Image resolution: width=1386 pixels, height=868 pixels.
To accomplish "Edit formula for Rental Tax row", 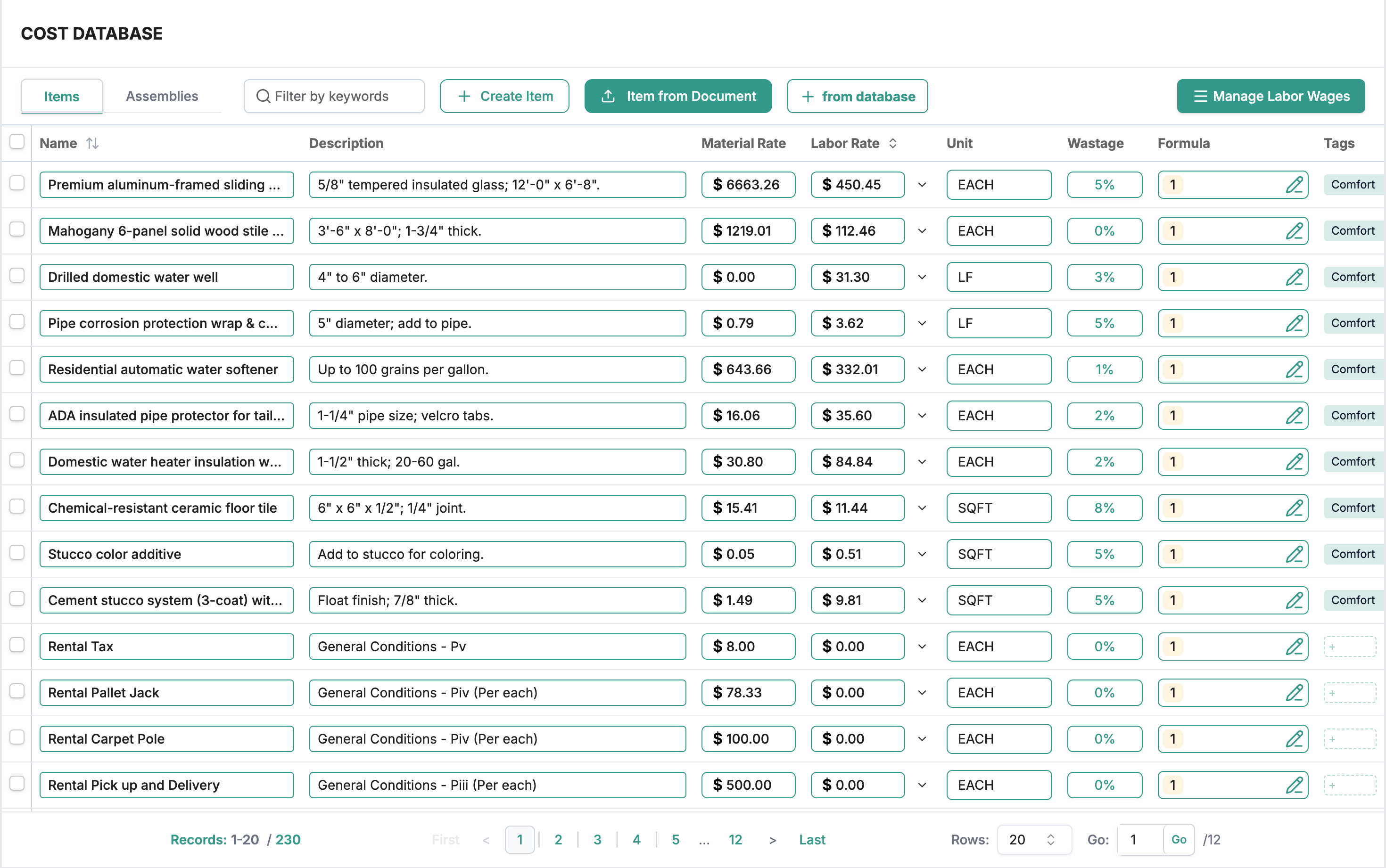I will click(x=1294, y=647).
